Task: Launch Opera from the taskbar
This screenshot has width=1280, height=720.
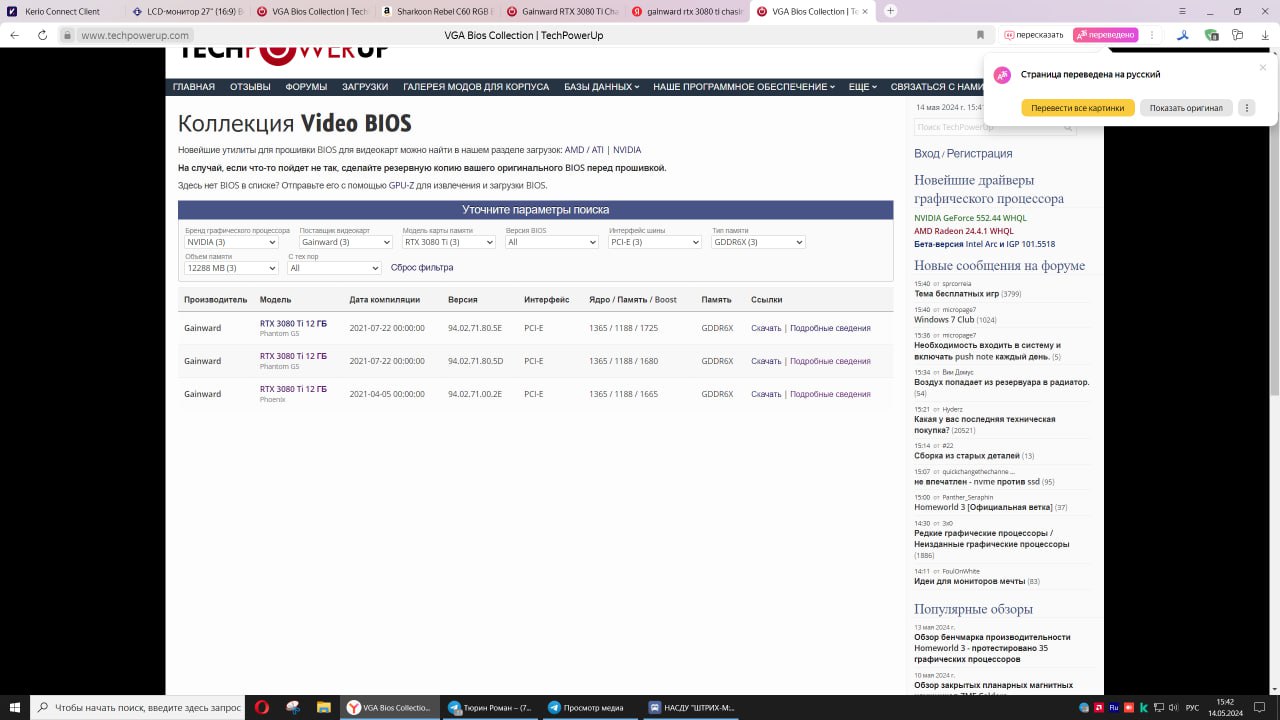Action: pyautogui.click(x=262, y=707)
